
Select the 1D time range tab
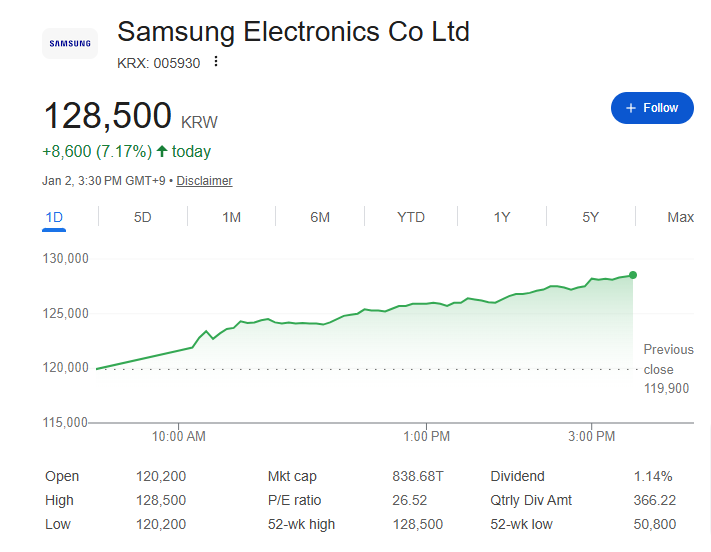pyautogui.click(x=54, y=217)
